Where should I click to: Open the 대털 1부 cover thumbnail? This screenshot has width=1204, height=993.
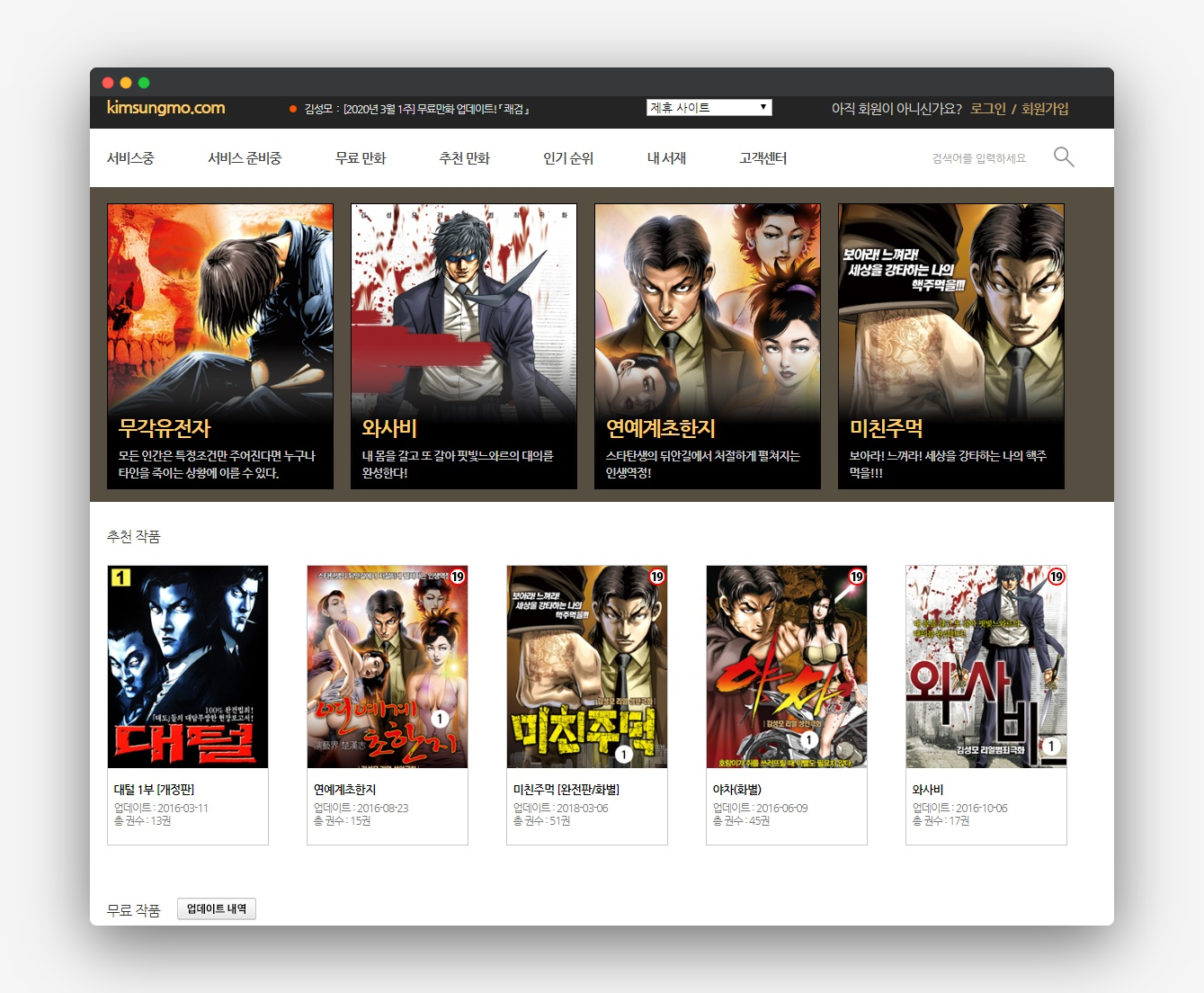coord(188,666)
